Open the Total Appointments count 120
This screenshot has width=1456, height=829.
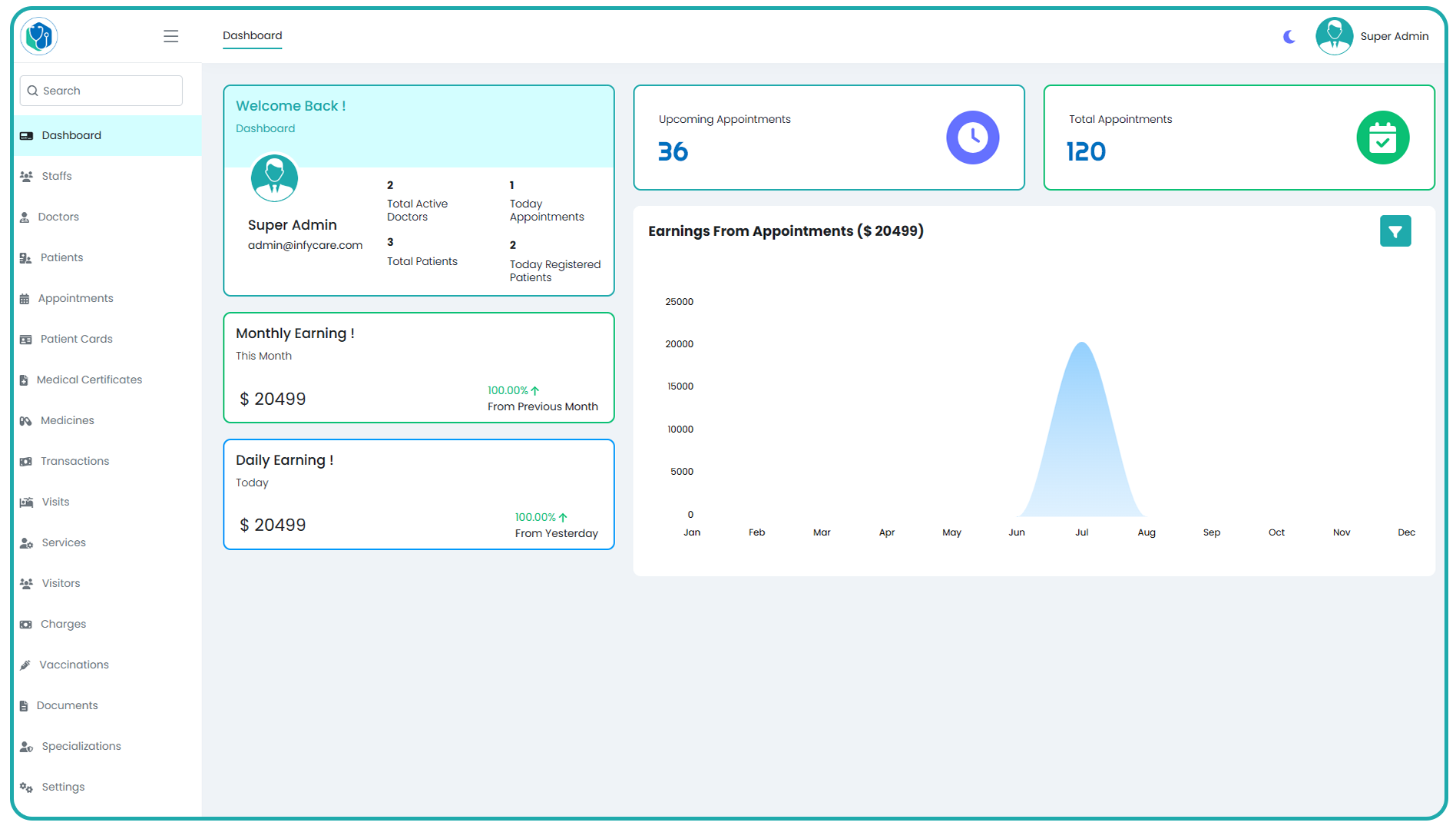click(1086, 151)
